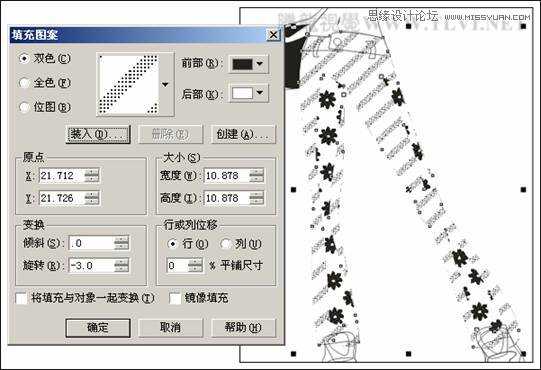Click the 创建 create button
Viewport: 541px width, 370px height.
243,134
